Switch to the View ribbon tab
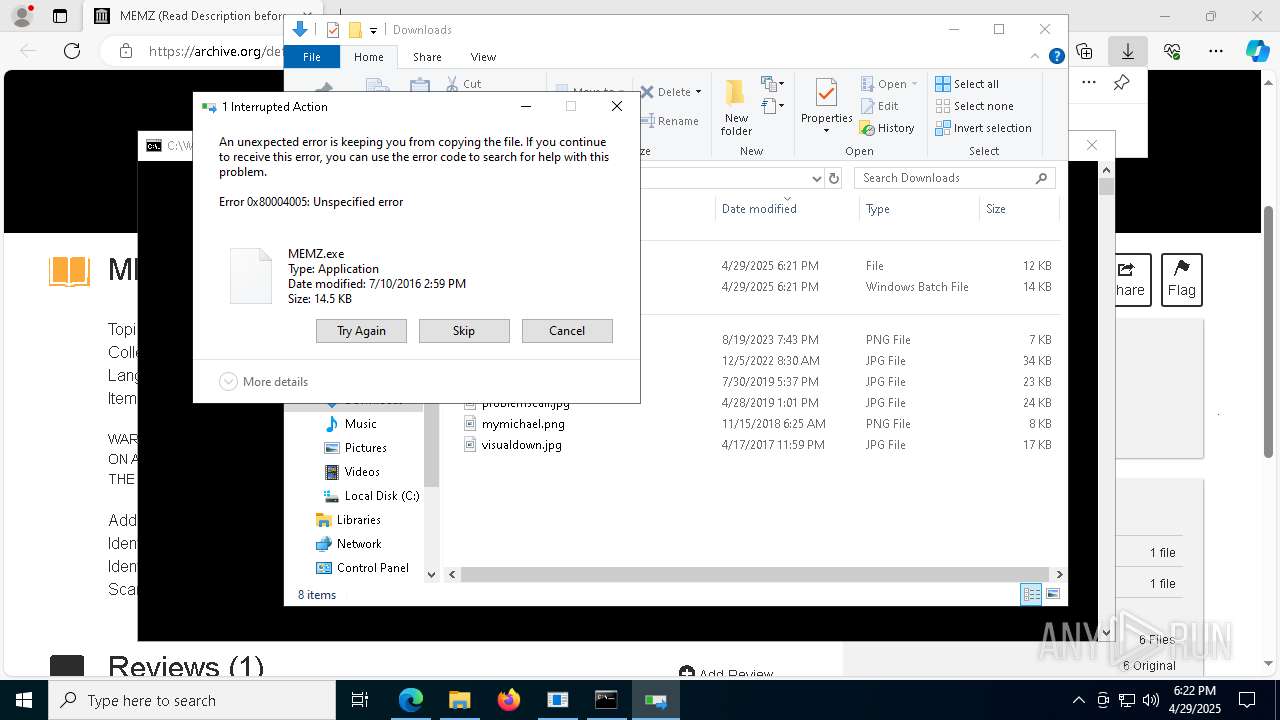1280x720 pixels. pyautogui.click(x=483, y=57)
